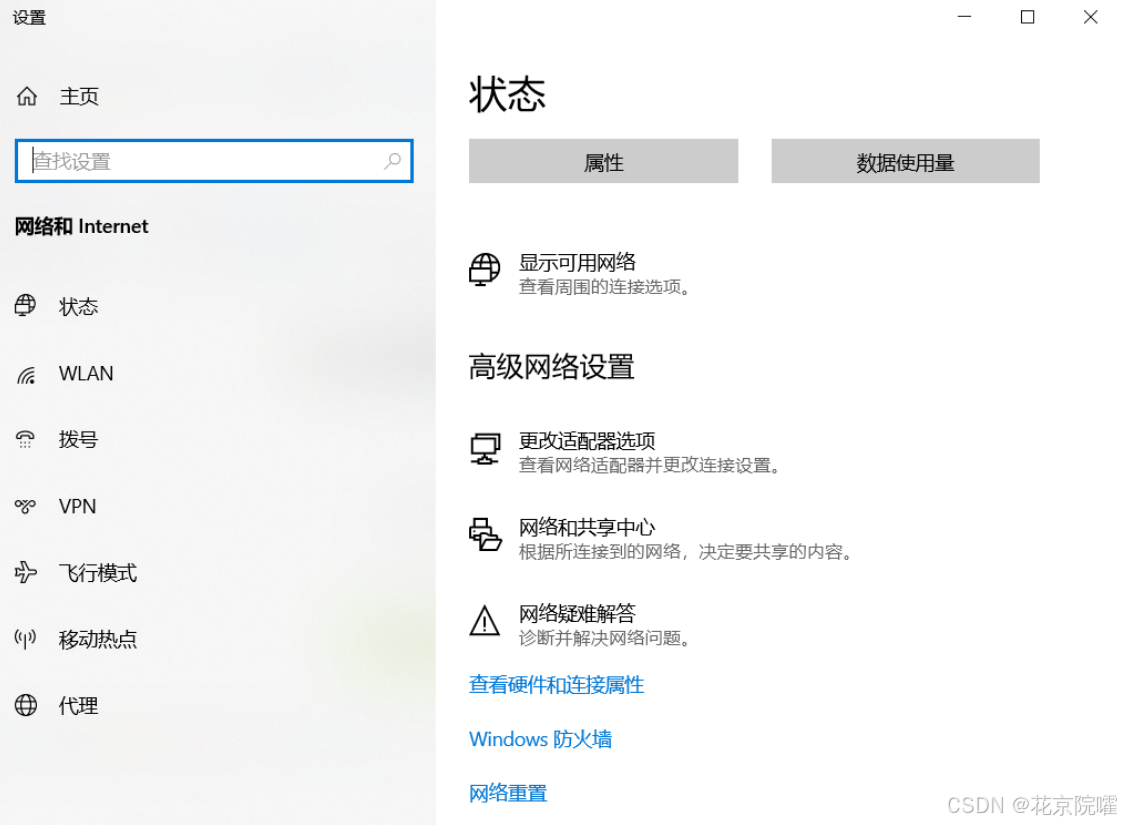Maximize the Settings window

(x=1027, y=16)
